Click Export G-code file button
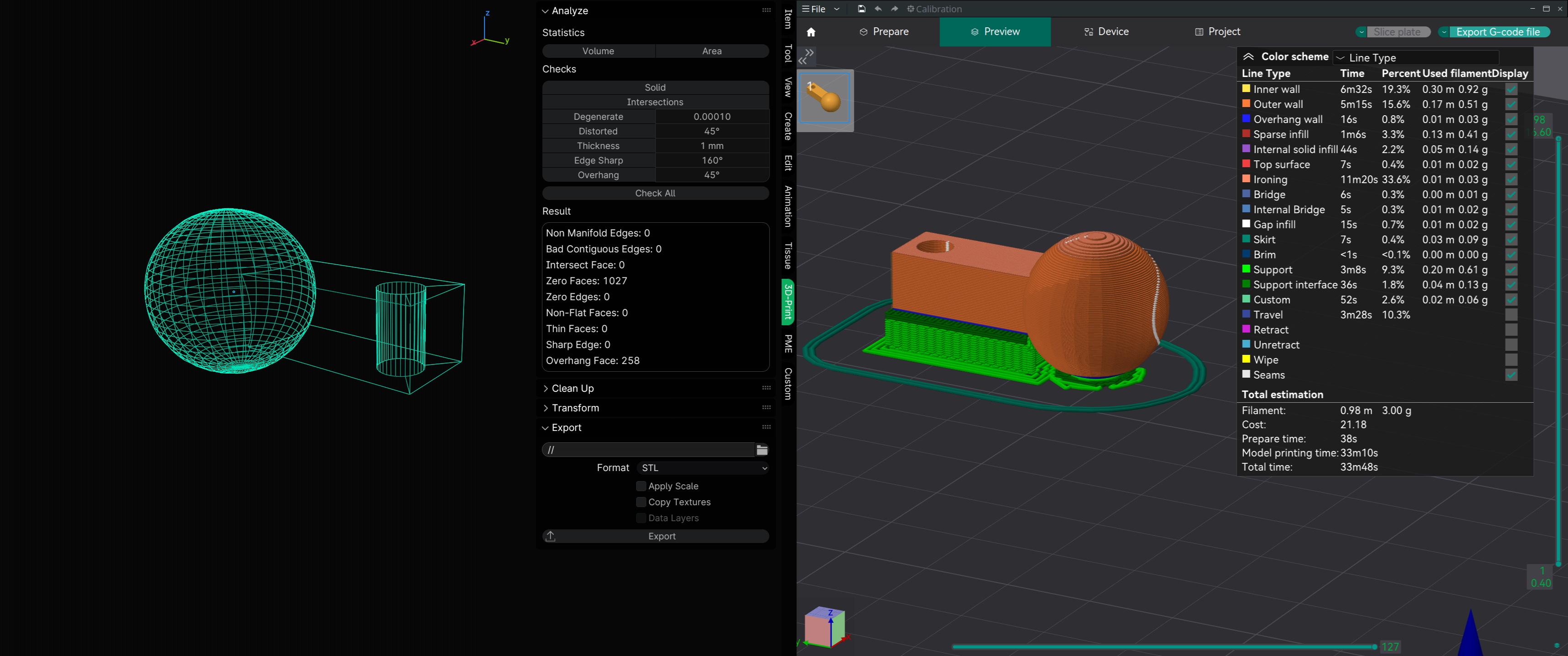This screenshot has width=1568, height=656. tap(1497, 31)
